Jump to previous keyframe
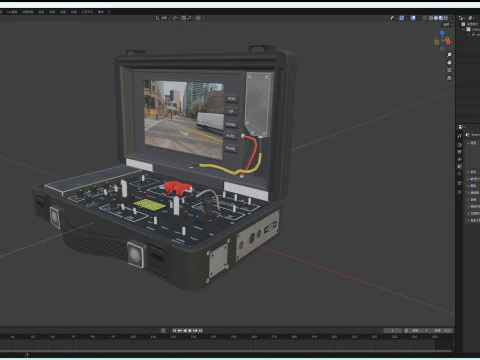The image size is (480, 360). coord(180,331)
